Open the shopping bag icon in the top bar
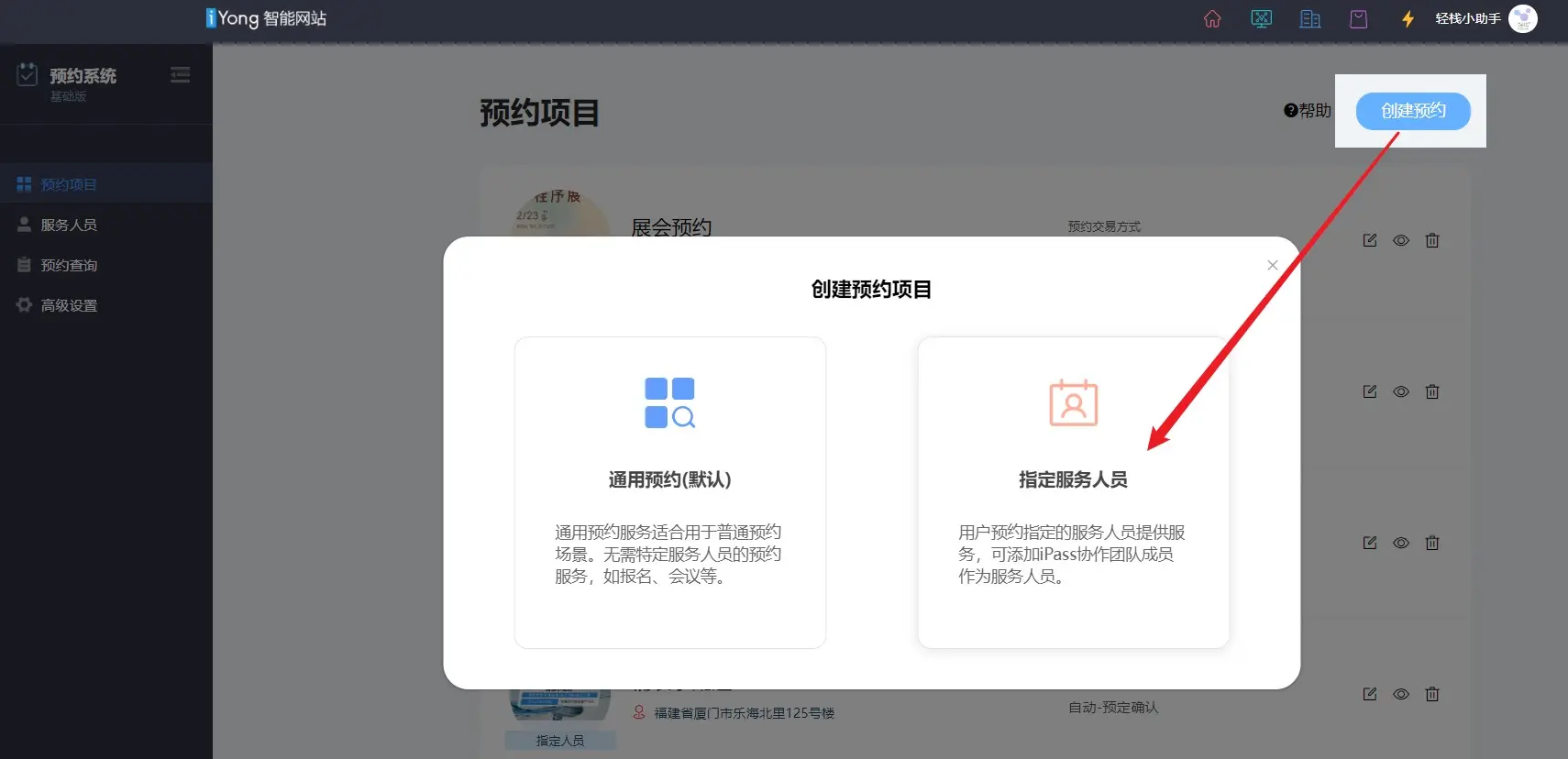Screen dimensions: 1568x759 (x=1359, y=19)
